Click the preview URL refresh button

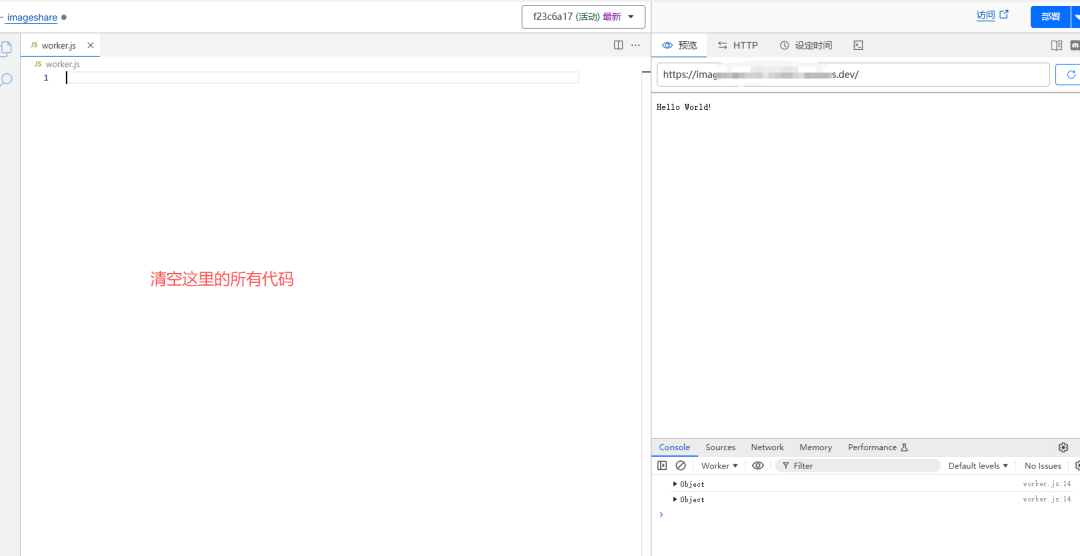(x=1070, y=75)
